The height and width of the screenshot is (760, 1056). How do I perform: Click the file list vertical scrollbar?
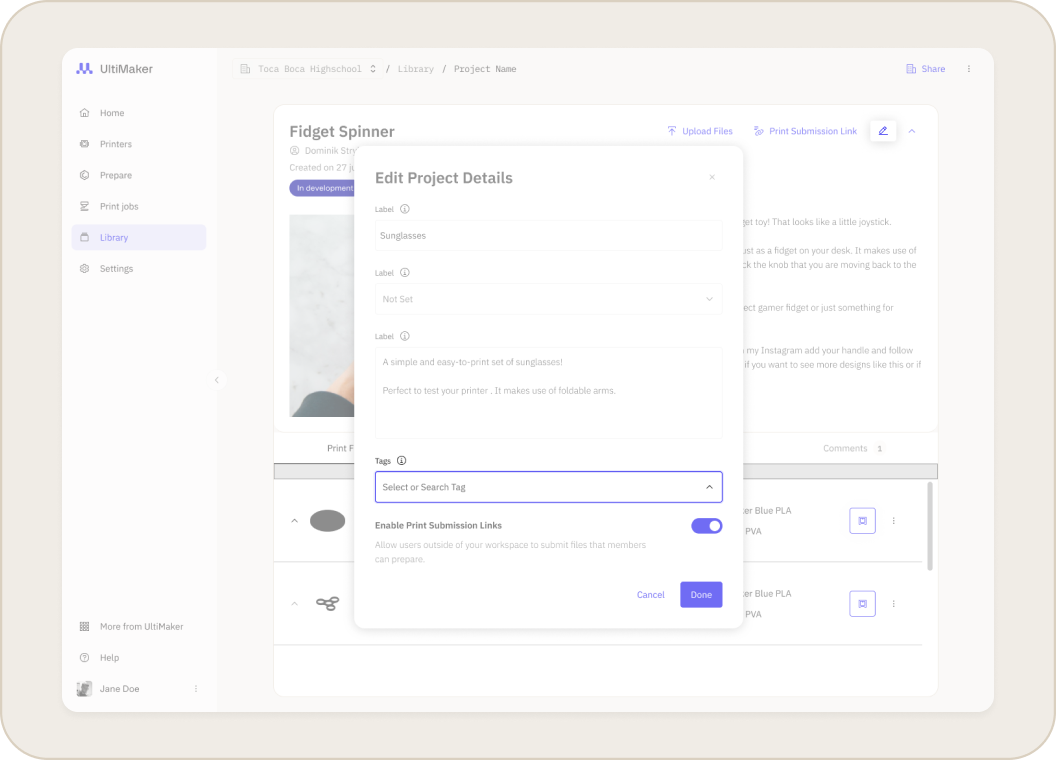click(930, 526)
